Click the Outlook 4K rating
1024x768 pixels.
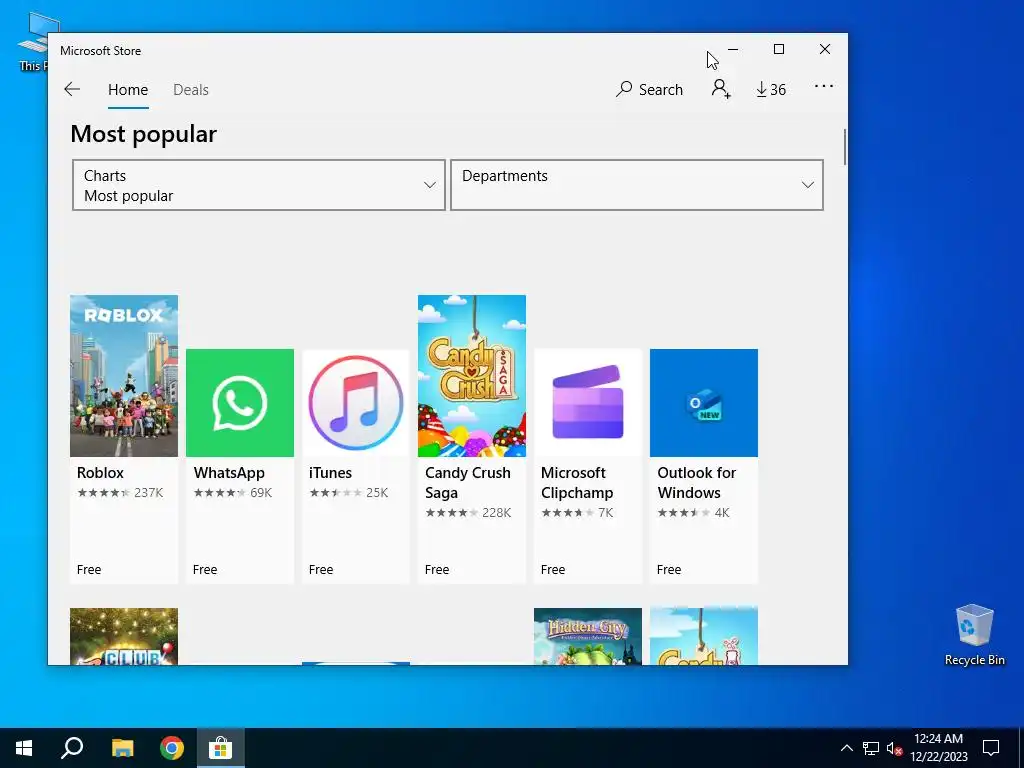click(x=693, y=513)
